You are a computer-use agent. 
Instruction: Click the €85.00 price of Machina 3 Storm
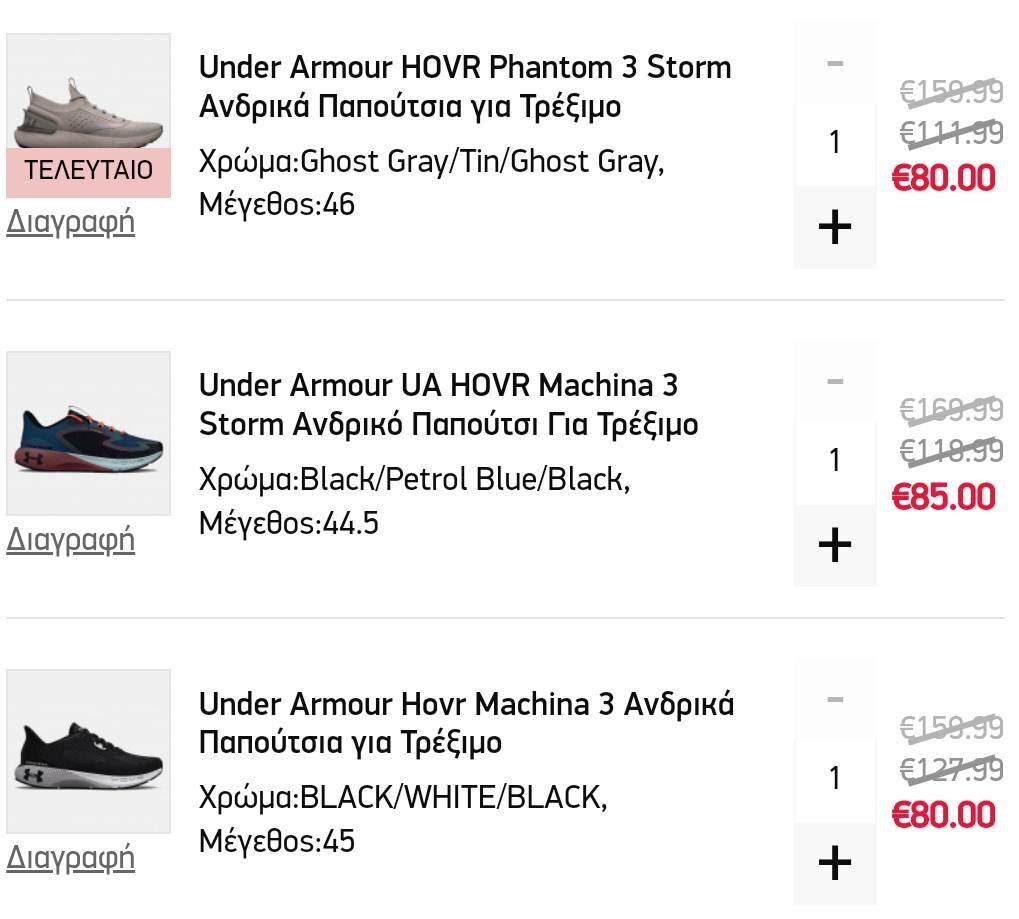(x=943, y=497)
